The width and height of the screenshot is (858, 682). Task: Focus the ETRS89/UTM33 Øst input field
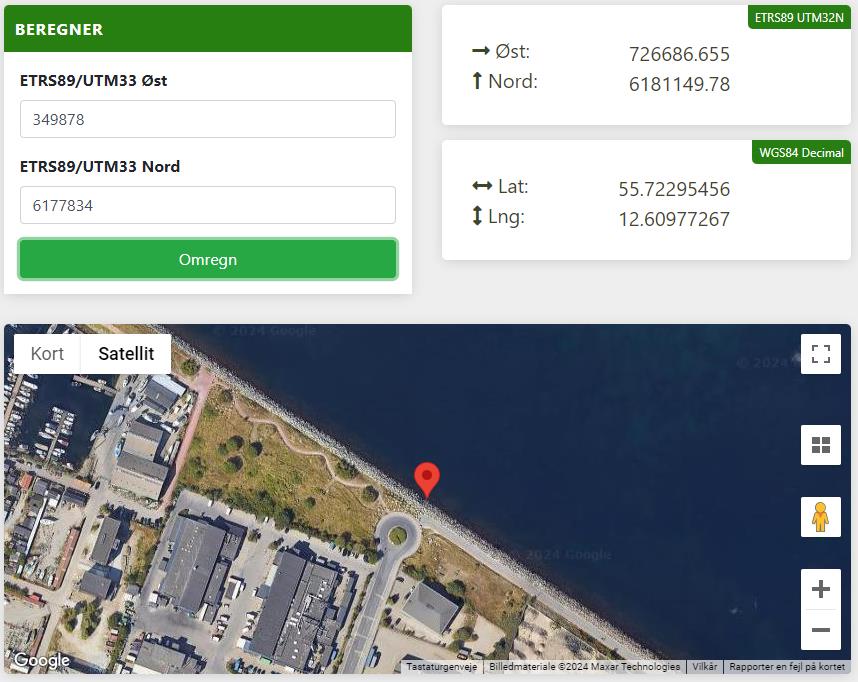tap(208, 119)
